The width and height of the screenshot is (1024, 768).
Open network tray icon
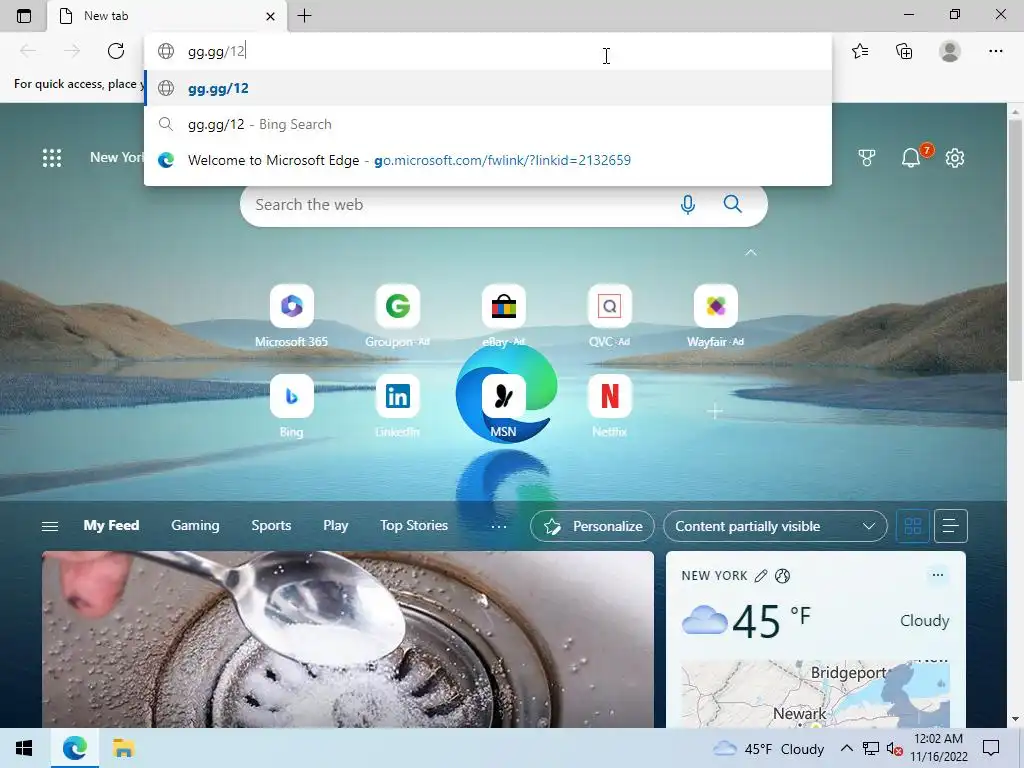[871, 749]
